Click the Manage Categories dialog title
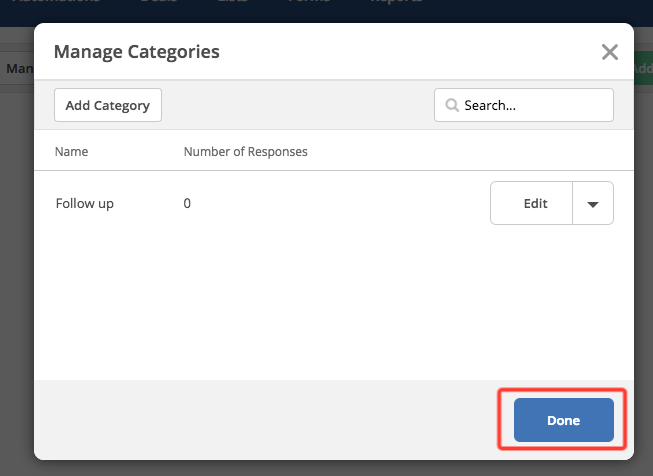The width and height of the screenshot is (653, 476). 136,52
